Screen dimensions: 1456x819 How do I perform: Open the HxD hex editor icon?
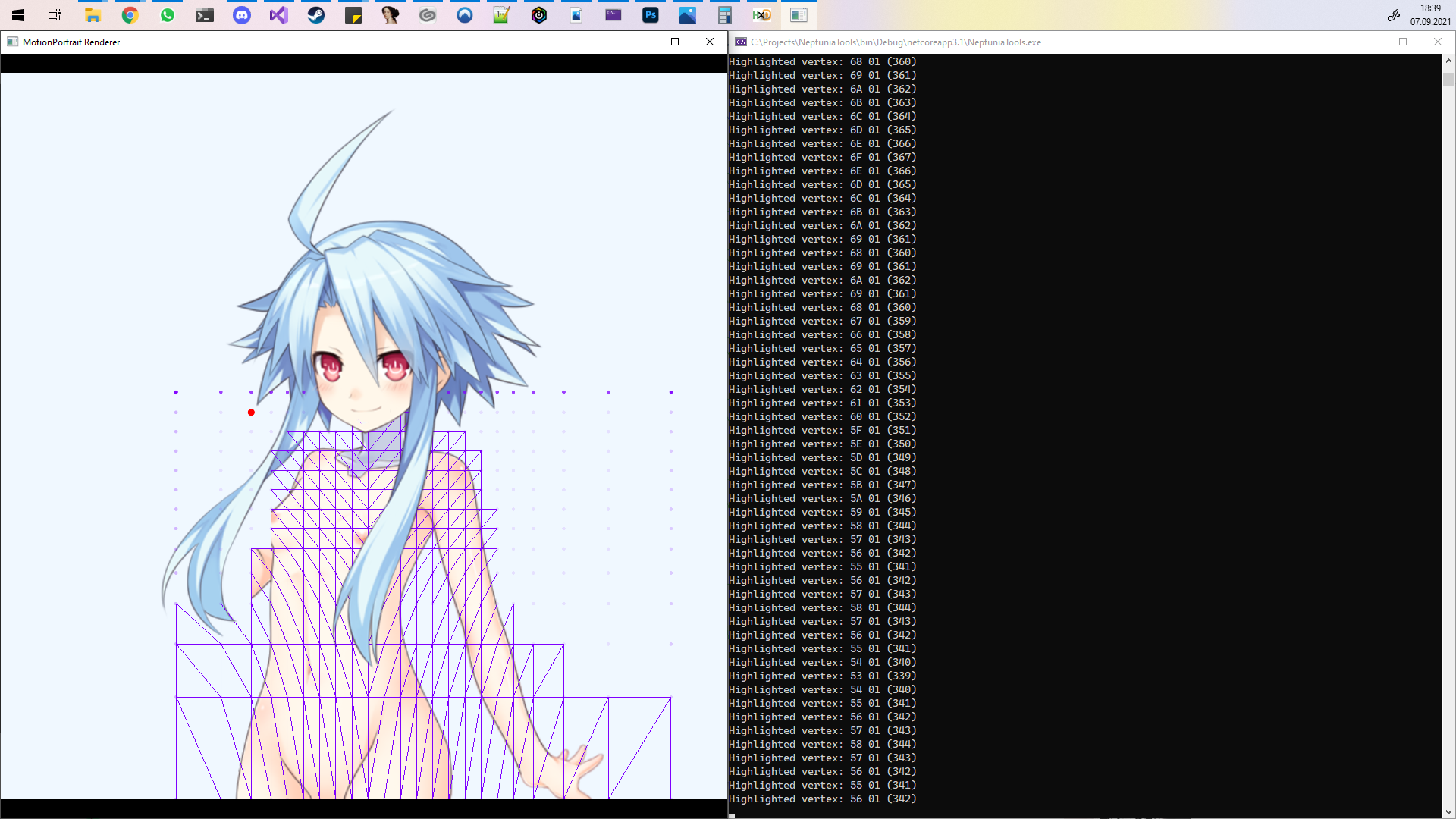click(x=762, y=15)
